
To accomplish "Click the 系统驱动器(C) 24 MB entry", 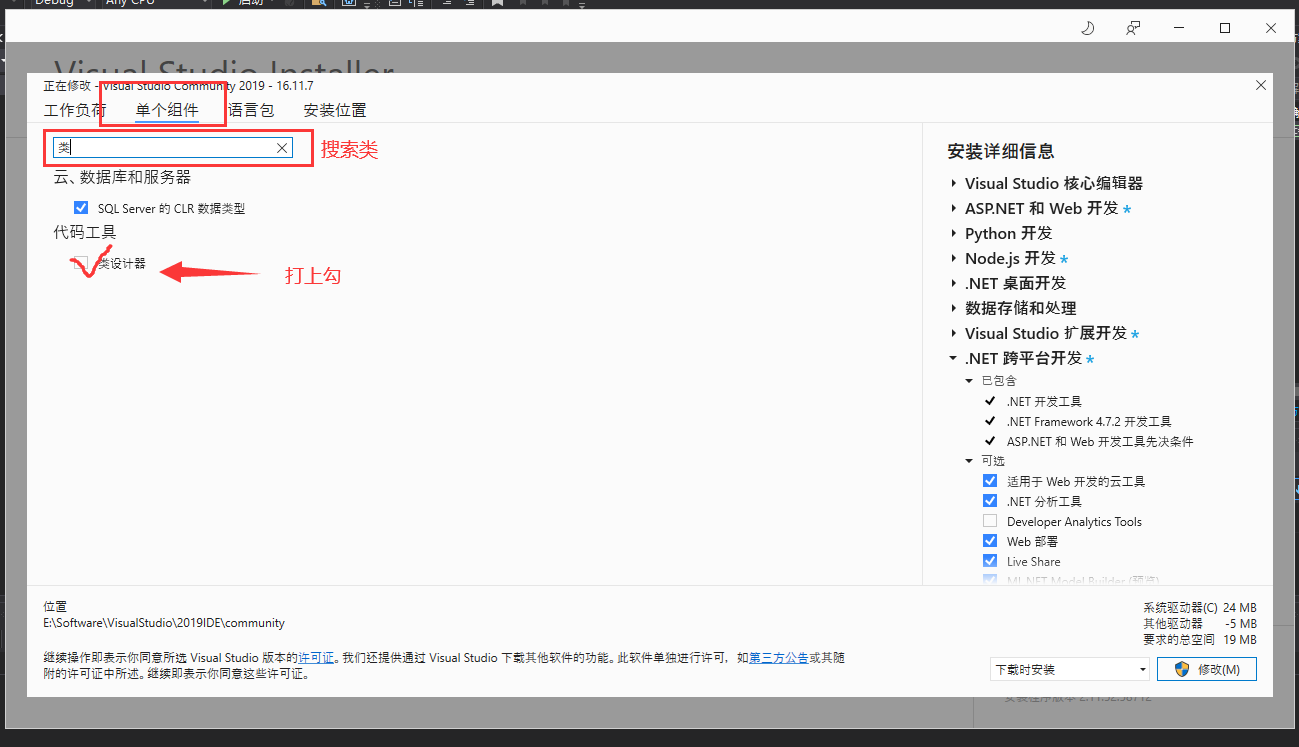I will 1200,607.
